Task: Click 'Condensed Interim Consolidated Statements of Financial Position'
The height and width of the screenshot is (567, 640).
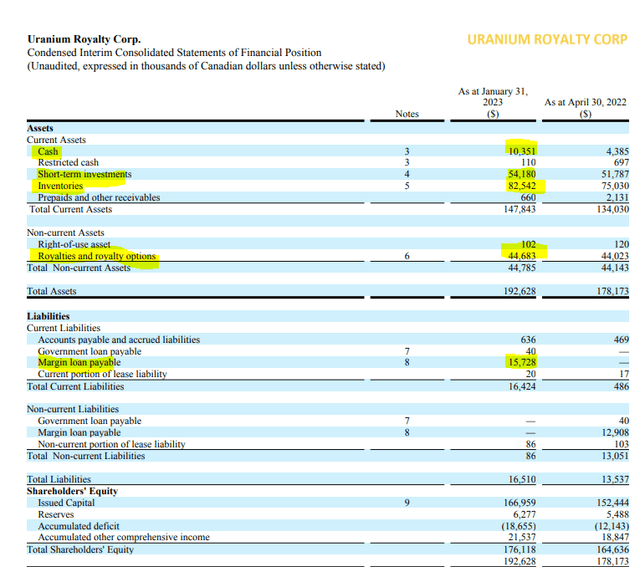Action: 174,53
